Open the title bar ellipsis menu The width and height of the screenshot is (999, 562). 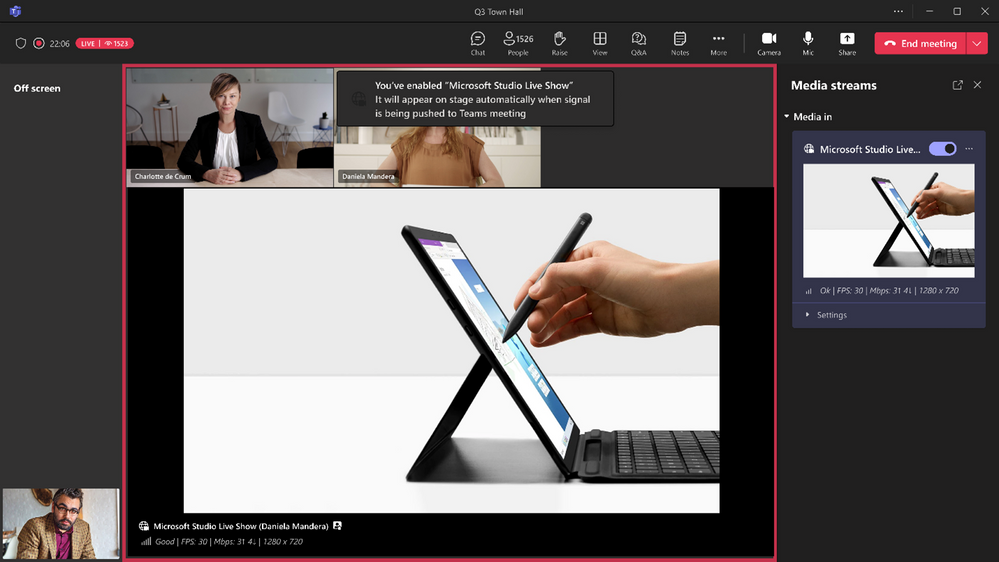899,11
